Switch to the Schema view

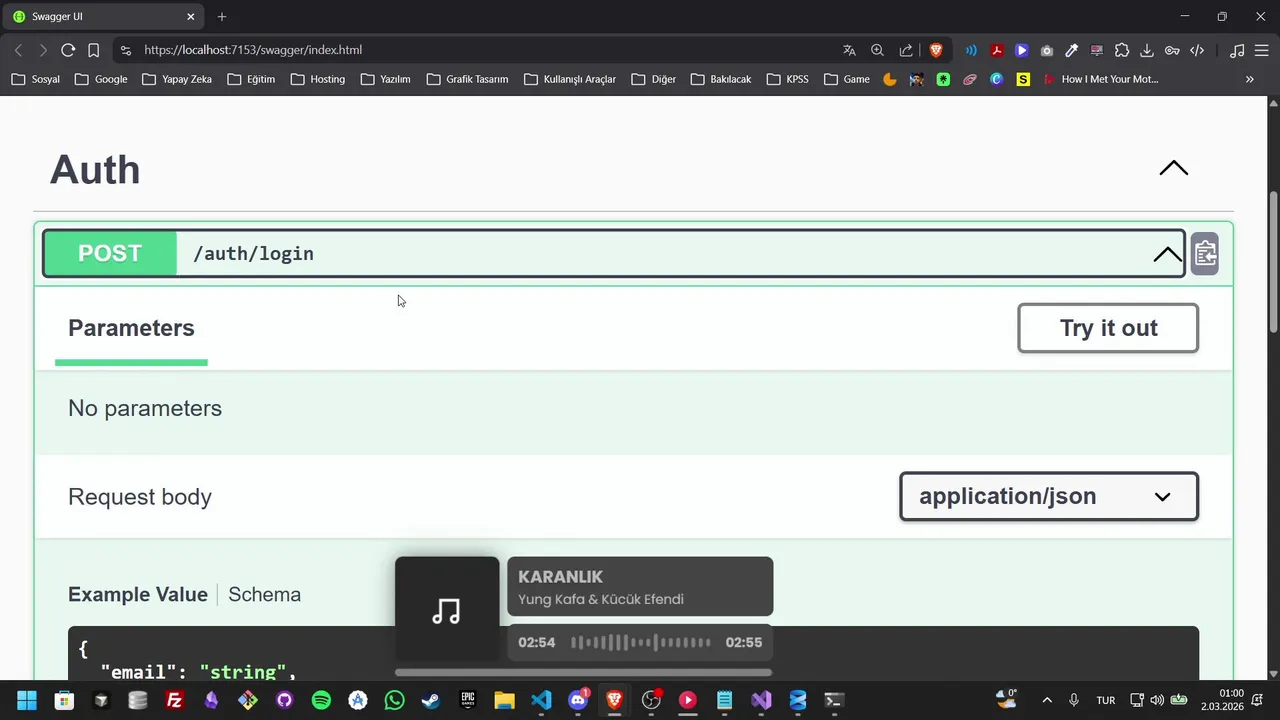(264, 594)
